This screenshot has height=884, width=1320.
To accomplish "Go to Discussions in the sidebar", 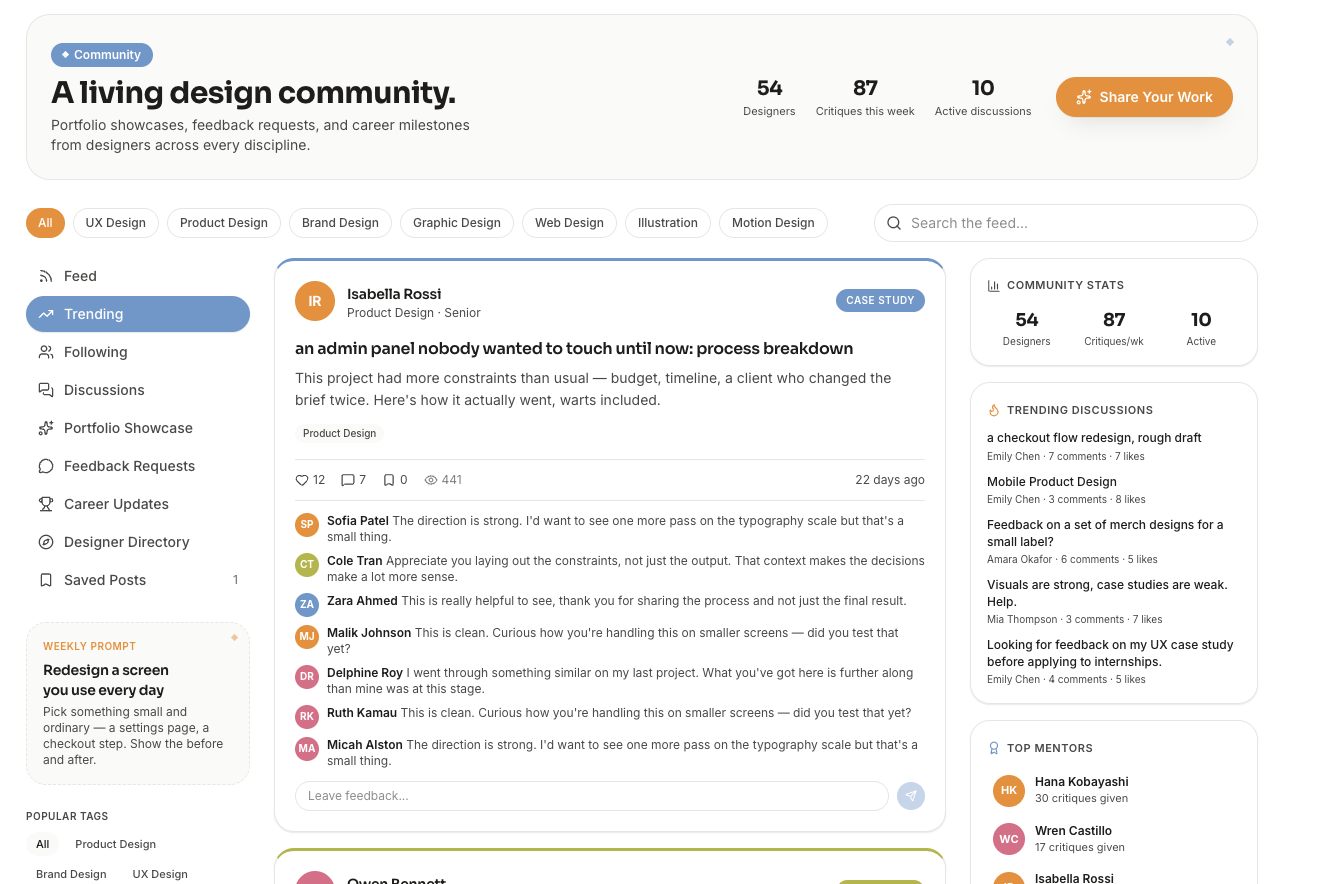I will click(138, 390).
